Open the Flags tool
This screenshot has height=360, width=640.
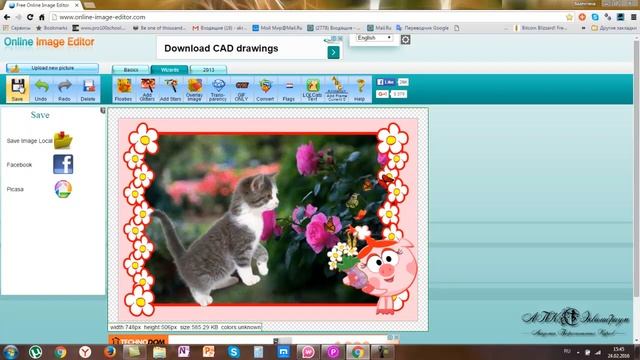click(x=289, y=89)
